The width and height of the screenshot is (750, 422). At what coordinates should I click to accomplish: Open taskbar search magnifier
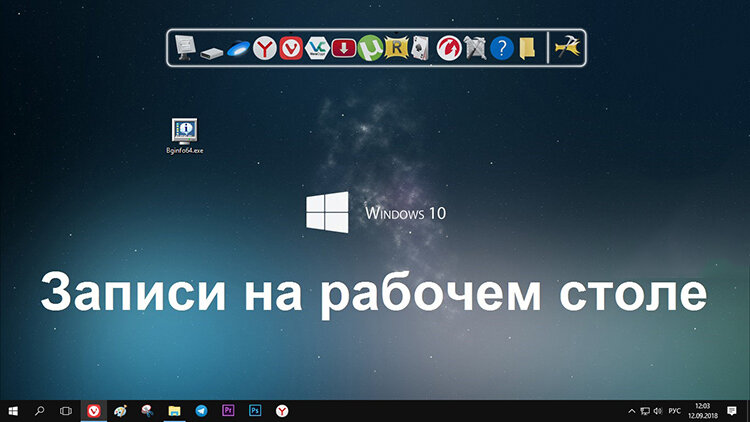click(x=40, y=411)
